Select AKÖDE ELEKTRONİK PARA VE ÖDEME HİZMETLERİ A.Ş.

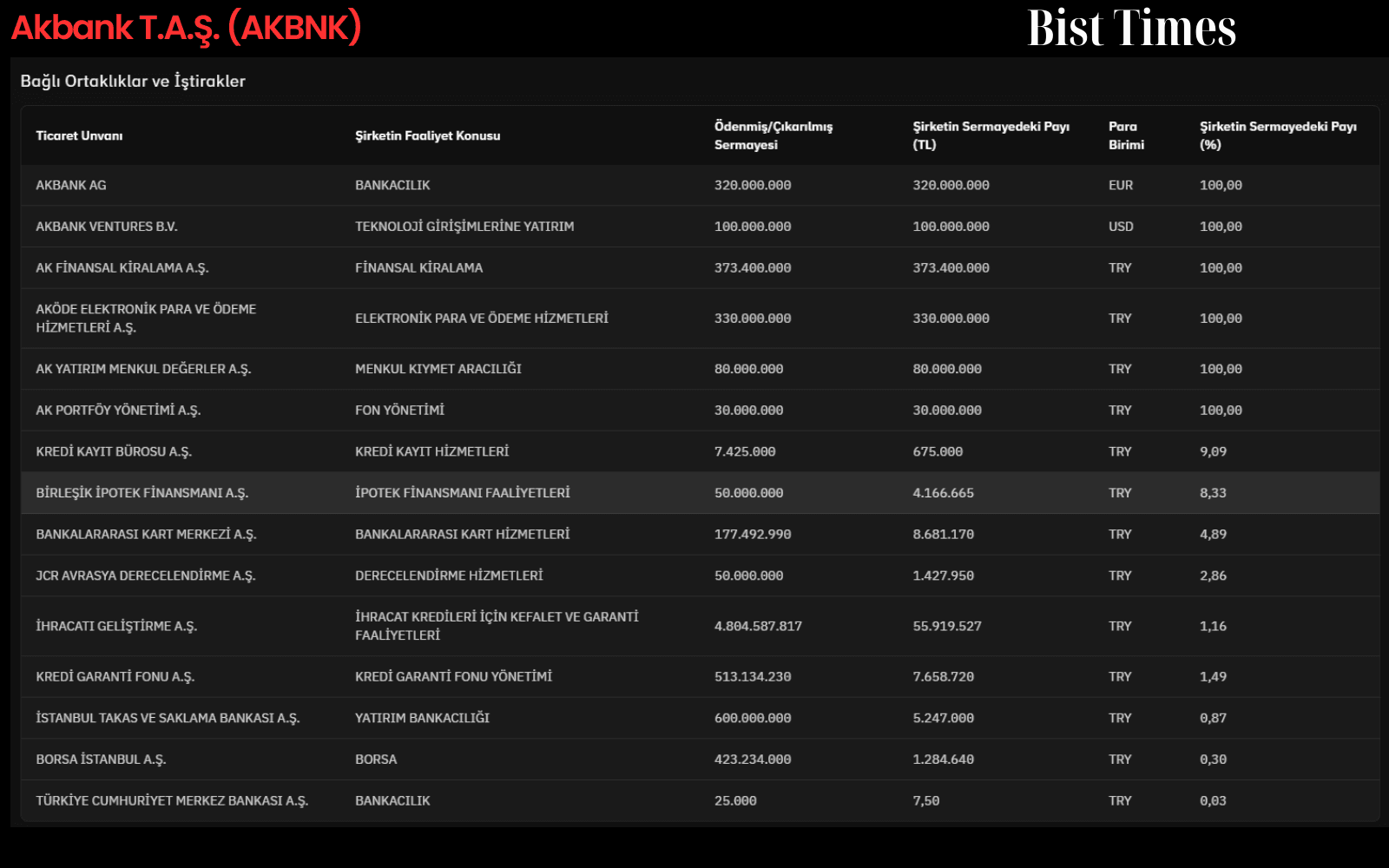pos(146,319)
